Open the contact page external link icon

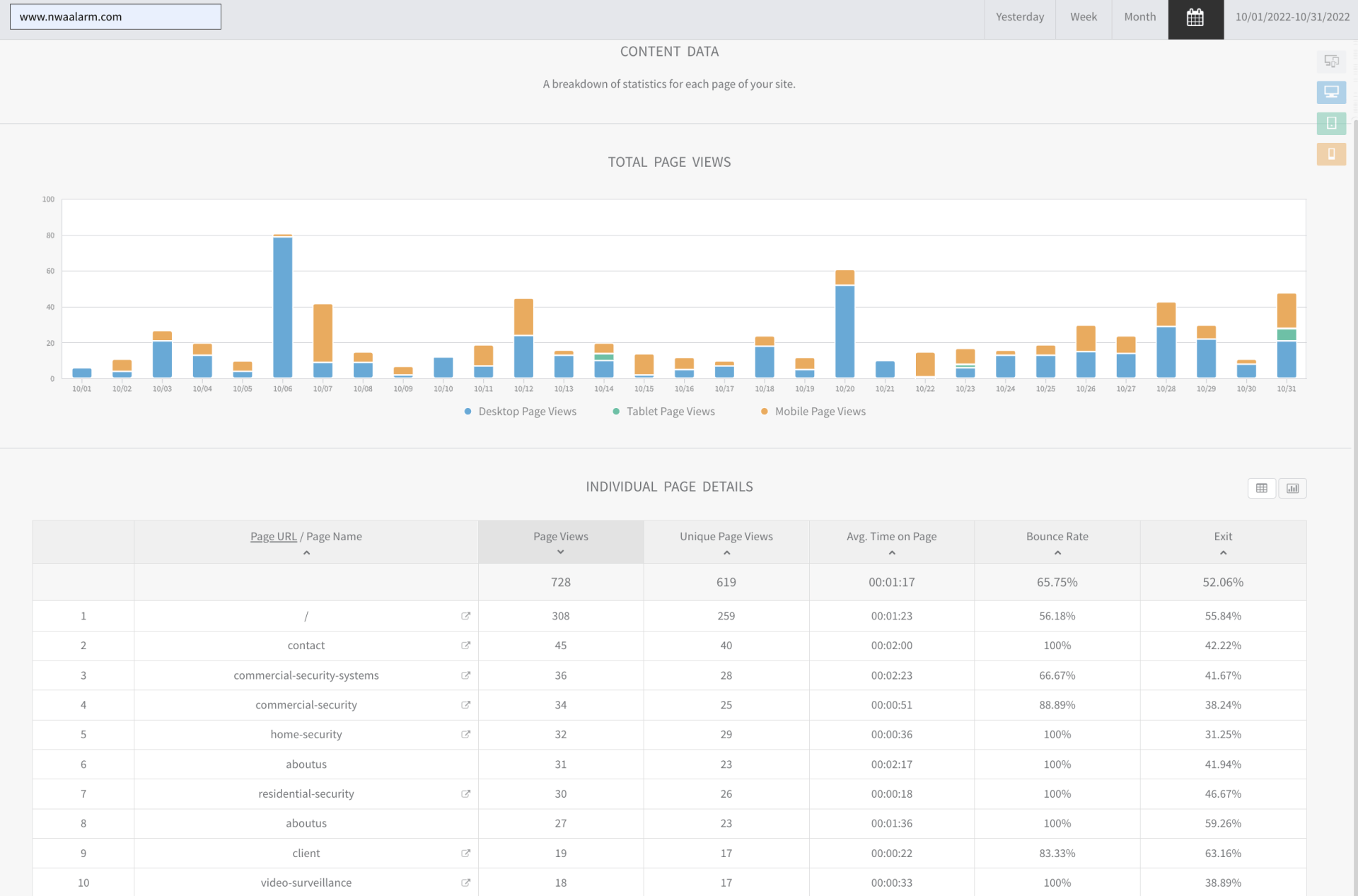(465, 646)
